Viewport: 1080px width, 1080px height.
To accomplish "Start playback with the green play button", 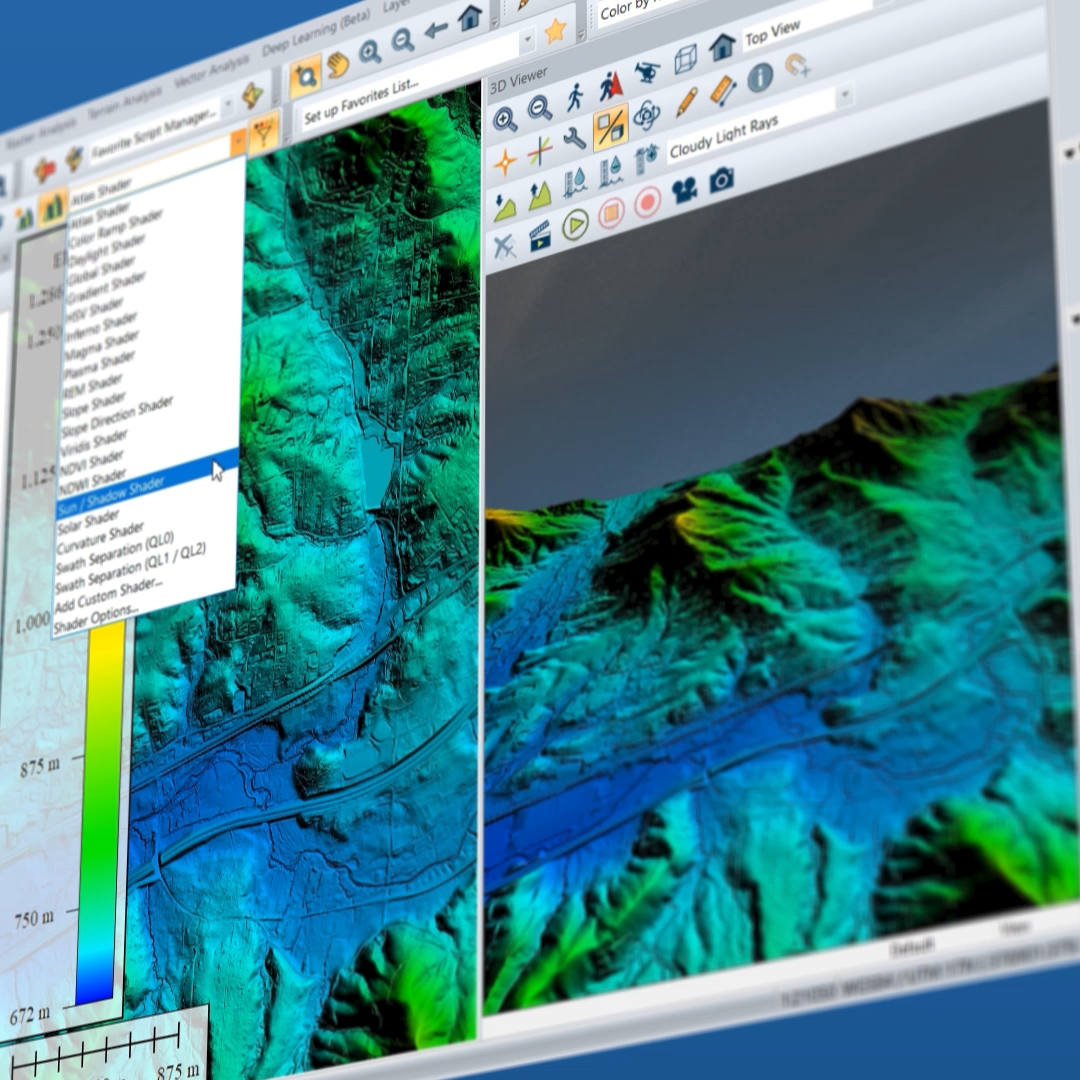I will [575, 225].
